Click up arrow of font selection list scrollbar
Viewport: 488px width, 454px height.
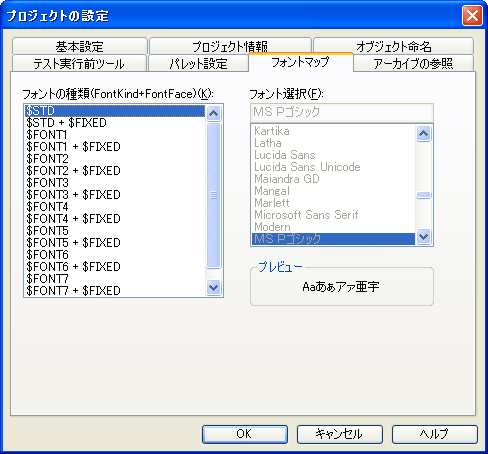click(423, 134)
